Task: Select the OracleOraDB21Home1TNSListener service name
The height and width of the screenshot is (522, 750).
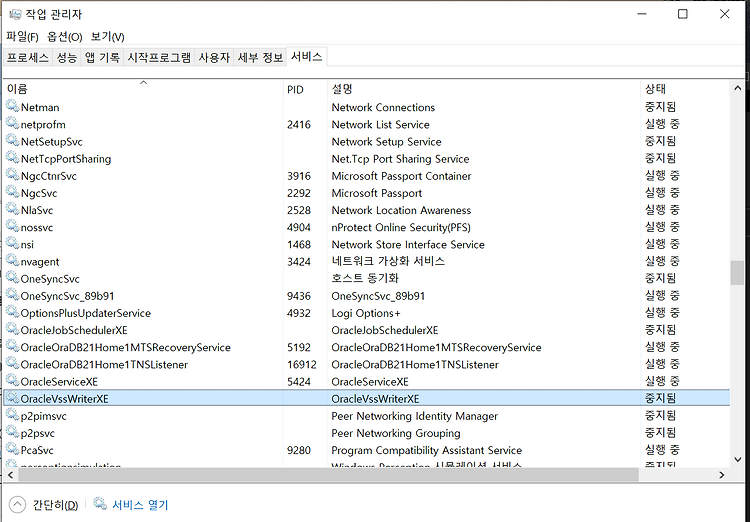Action: (104, 364)
